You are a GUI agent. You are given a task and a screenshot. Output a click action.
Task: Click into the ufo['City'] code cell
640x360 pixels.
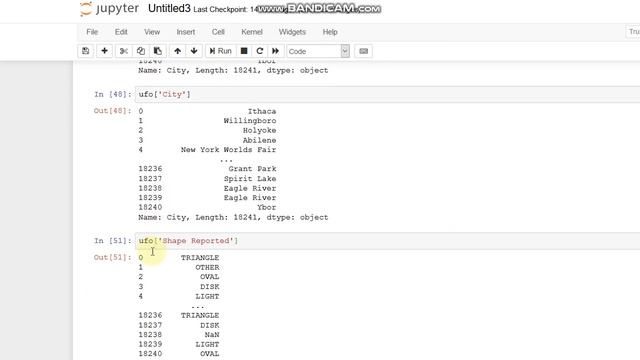[x=388, y=94]
